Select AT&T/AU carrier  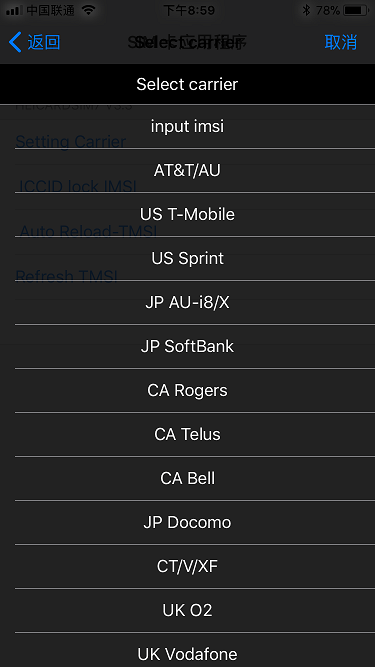[188, 171]
